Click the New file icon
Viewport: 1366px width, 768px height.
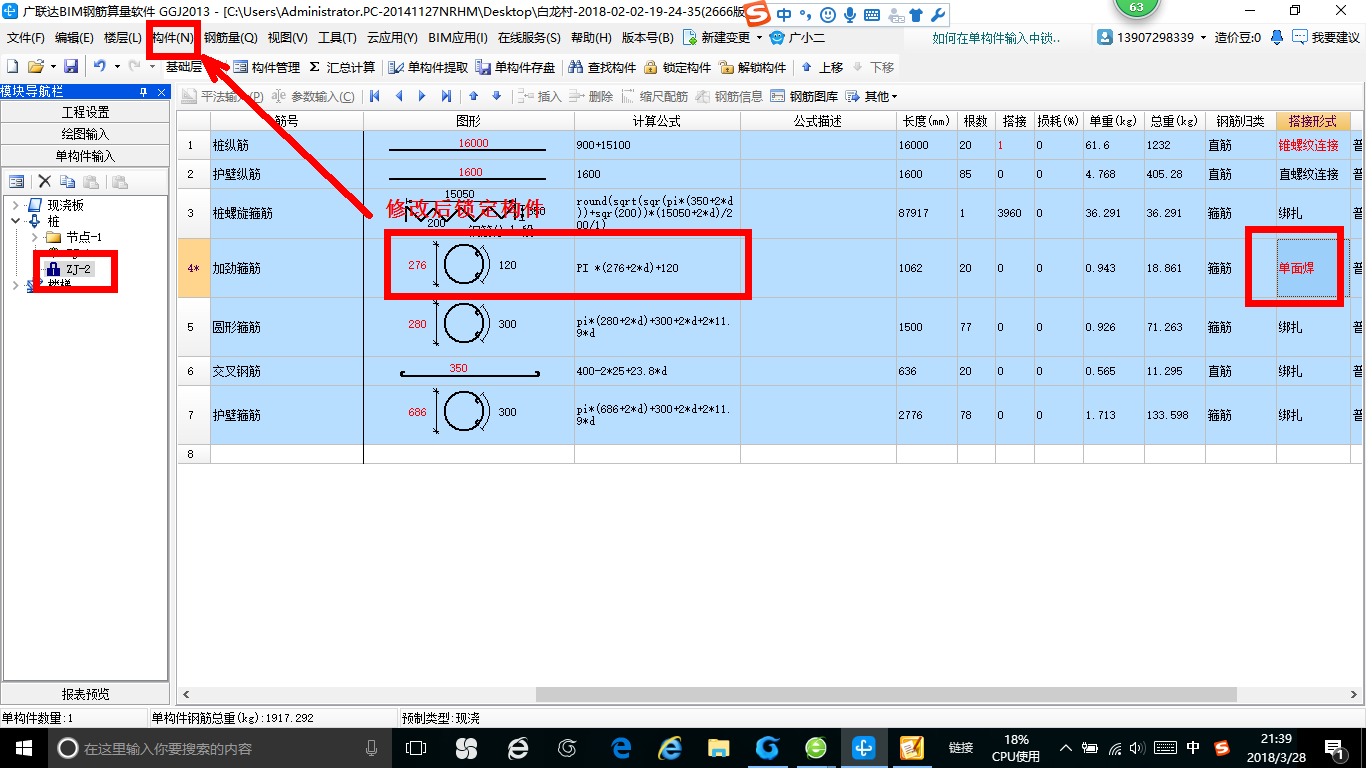[x=12, y=67]
